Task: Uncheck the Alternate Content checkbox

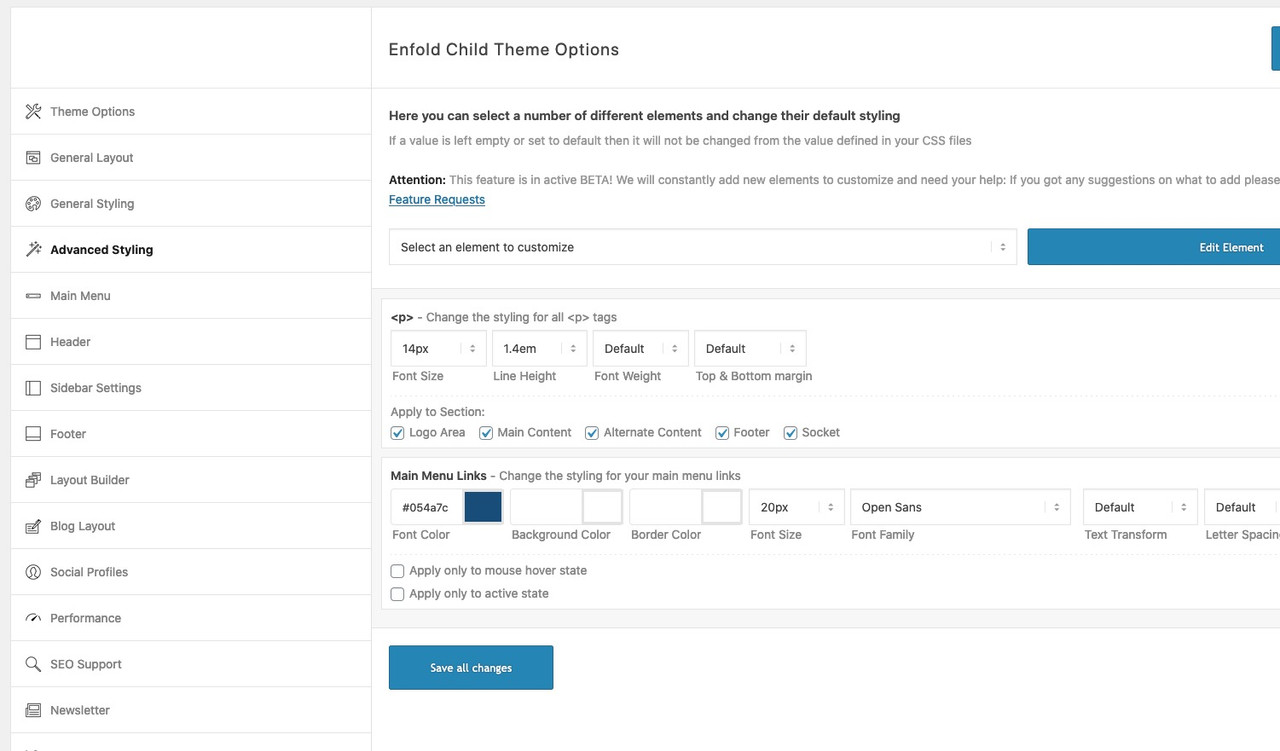Action: coord(592,433)
